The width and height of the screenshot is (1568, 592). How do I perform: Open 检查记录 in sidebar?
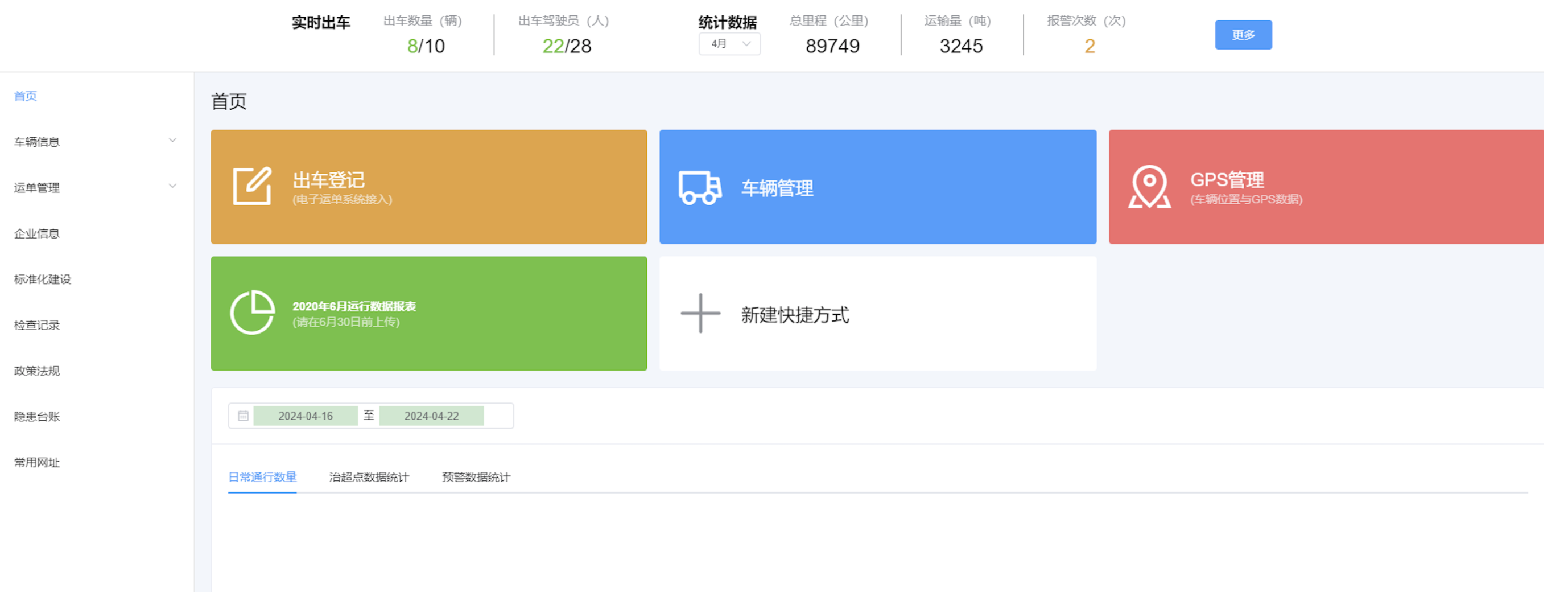click(36, 324)
